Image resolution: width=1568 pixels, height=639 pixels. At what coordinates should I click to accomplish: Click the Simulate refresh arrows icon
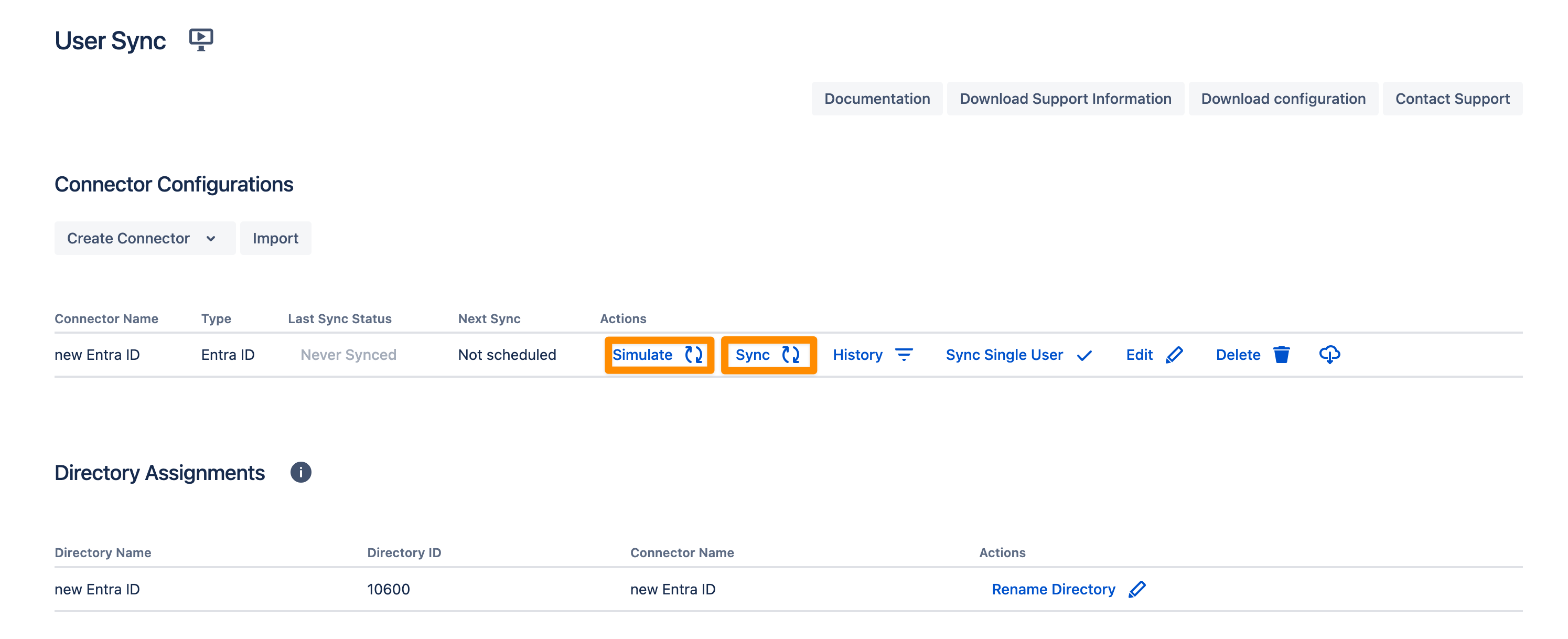point(694,355)
